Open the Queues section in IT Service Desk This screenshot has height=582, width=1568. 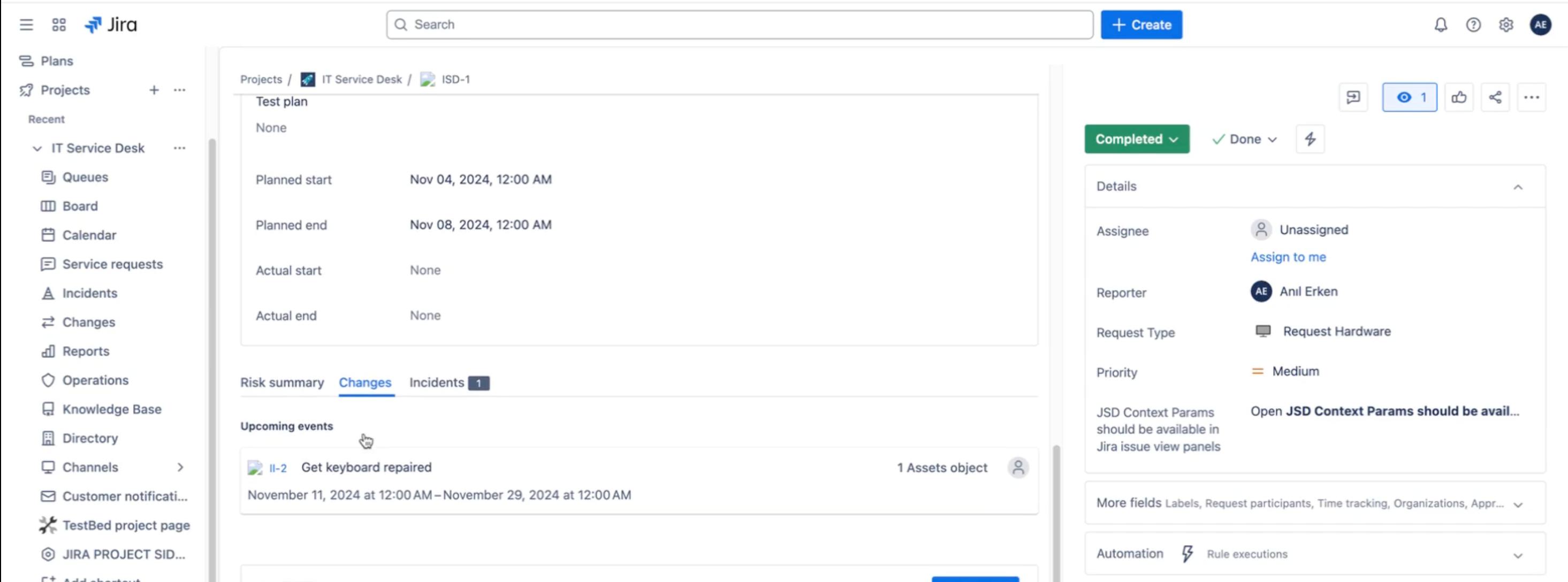[85, 177]
